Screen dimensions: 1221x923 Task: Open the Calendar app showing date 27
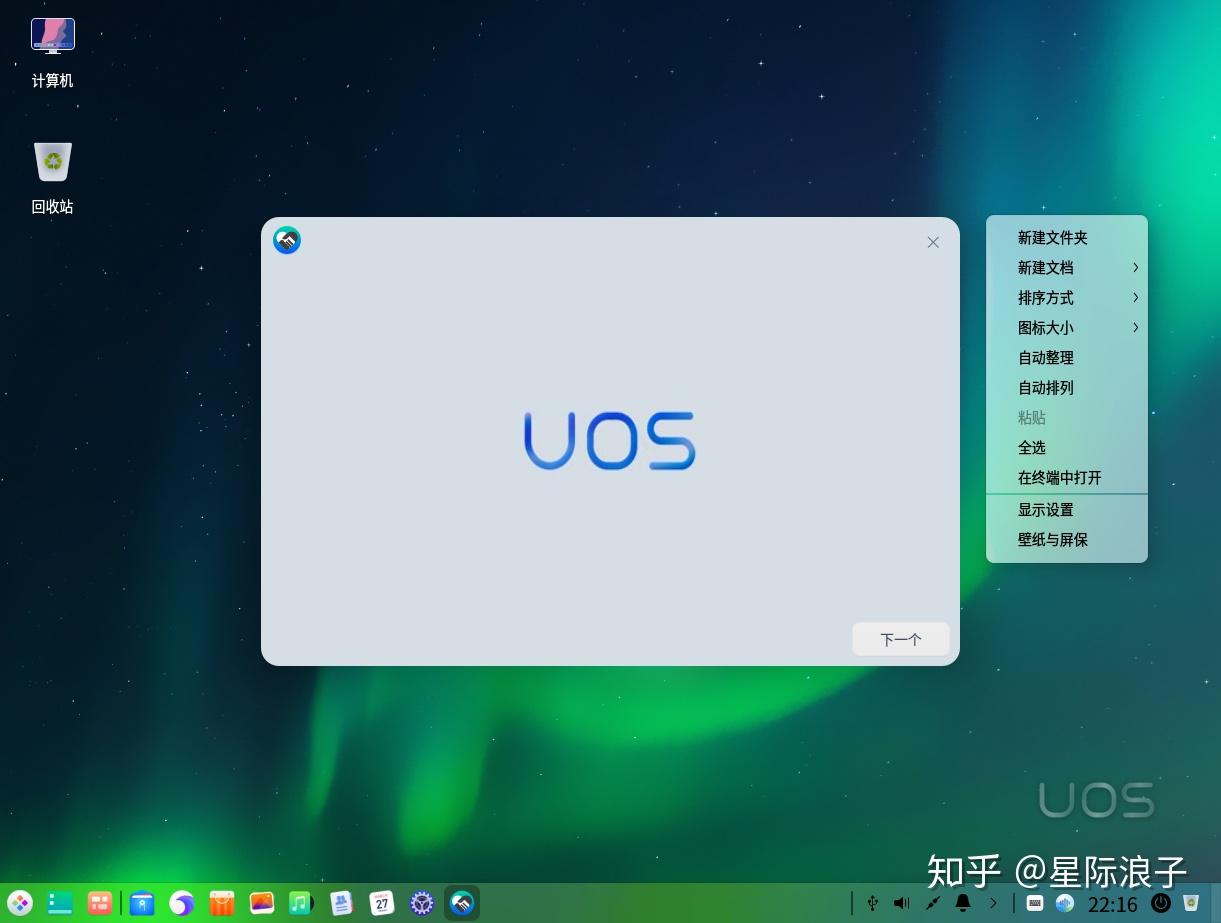tap(381, 903)
